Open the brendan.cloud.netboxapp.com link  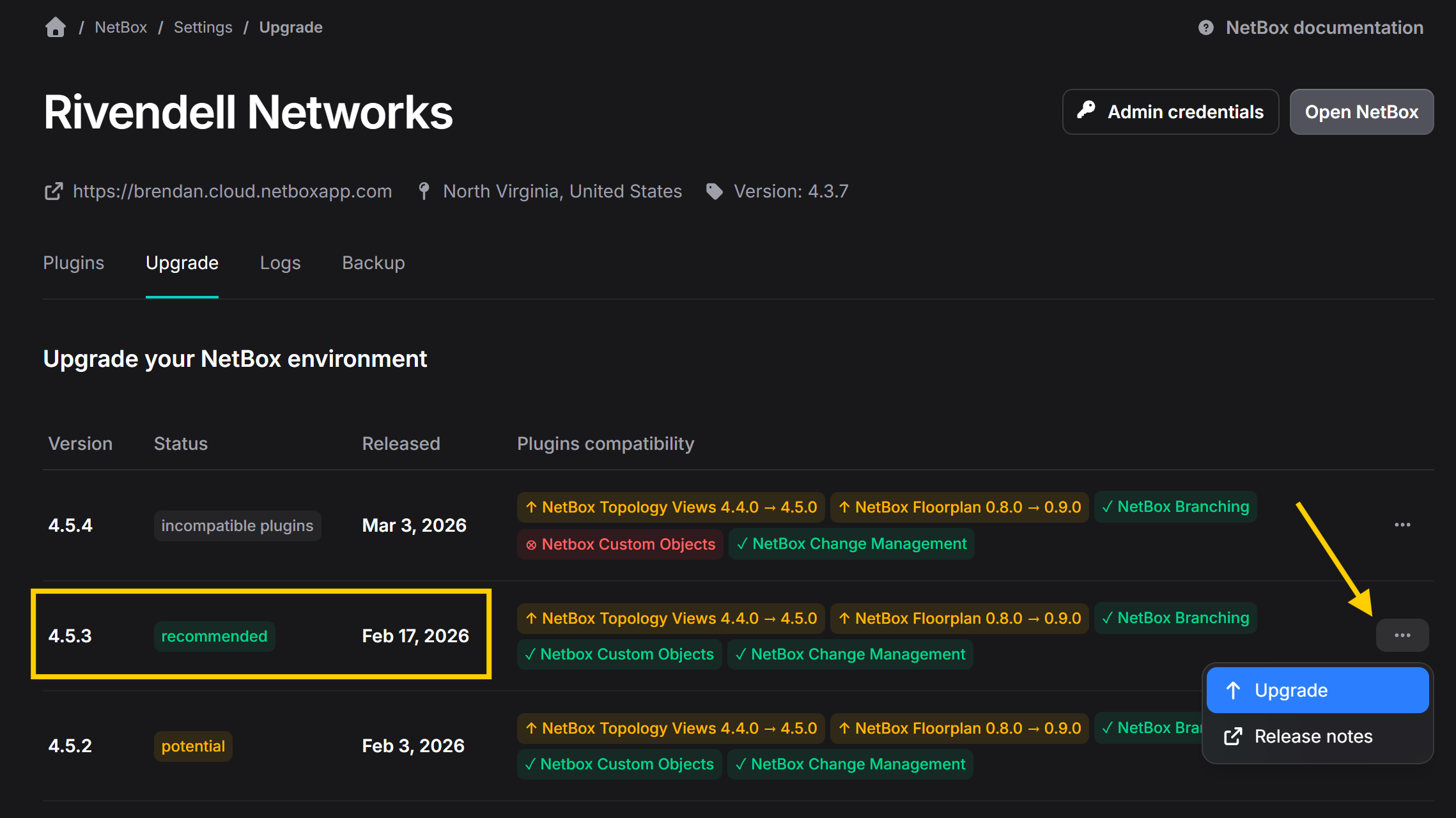232,191
